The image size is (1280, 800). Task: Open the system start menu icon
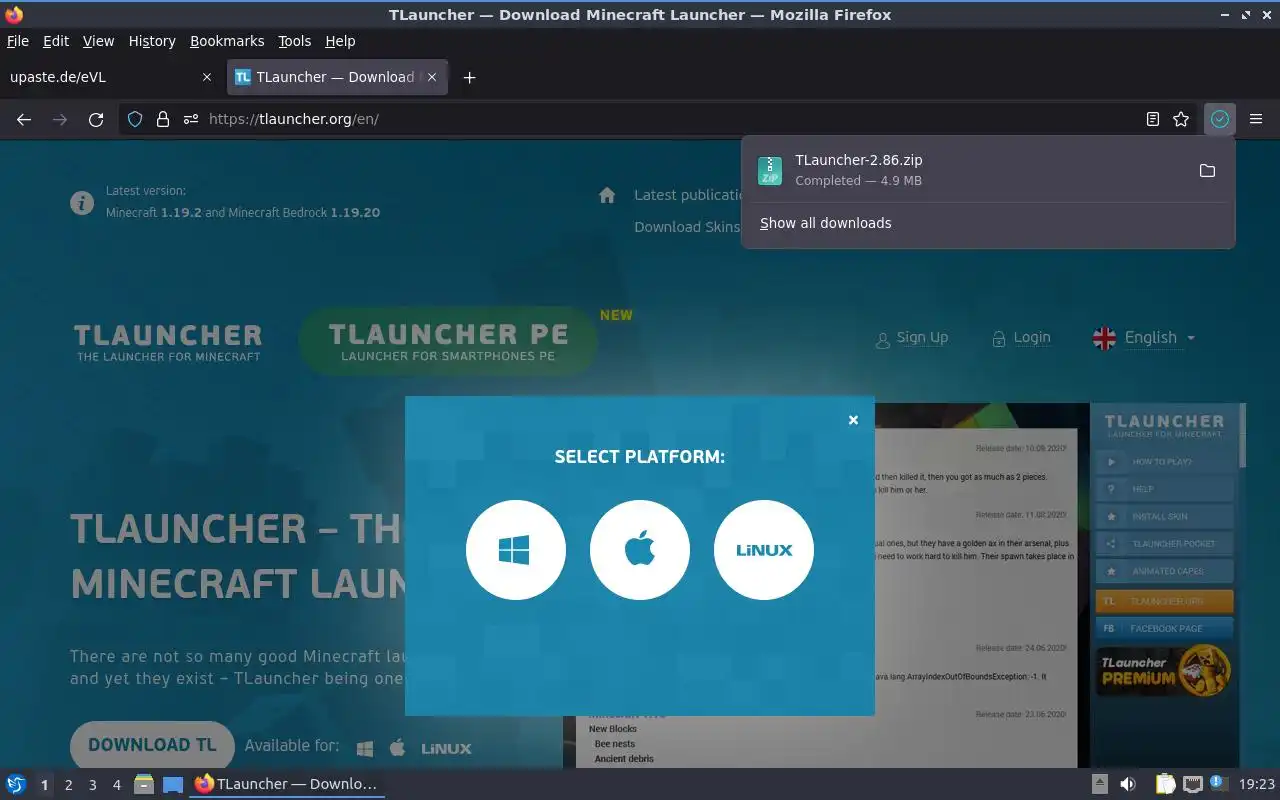(16, 784)
